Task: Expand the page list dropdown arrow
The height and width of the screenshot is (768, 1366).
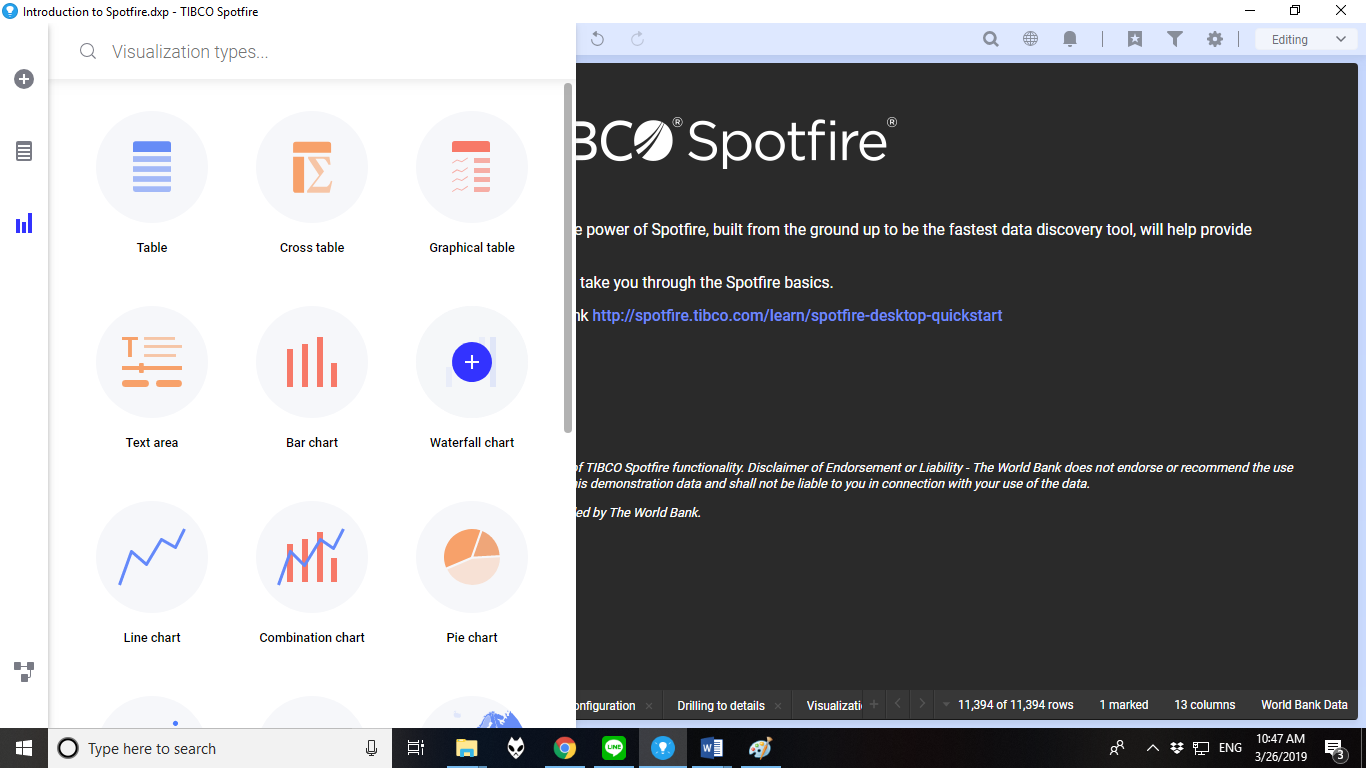Action: (x=946, y=704)
